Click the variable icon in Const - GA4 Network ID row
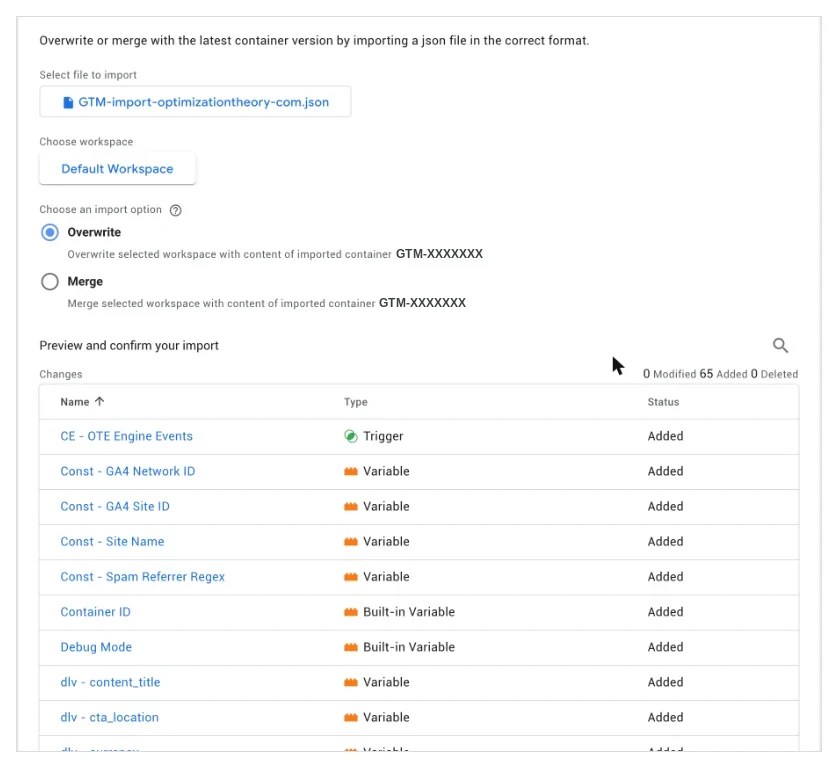This screenshot has width=838, height=768. [x=351, y=471]
